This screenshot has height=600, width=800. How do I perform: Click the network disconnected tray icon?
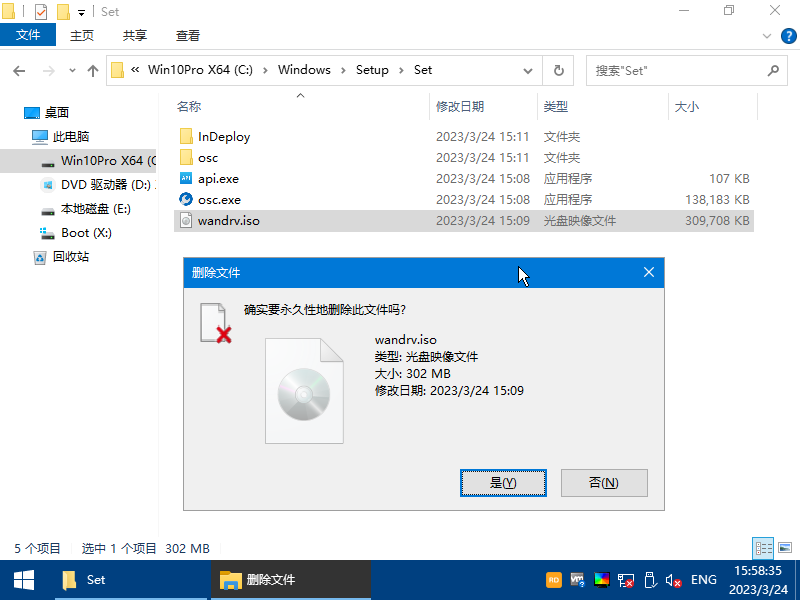pyautogui.click(x=626, y=580)
